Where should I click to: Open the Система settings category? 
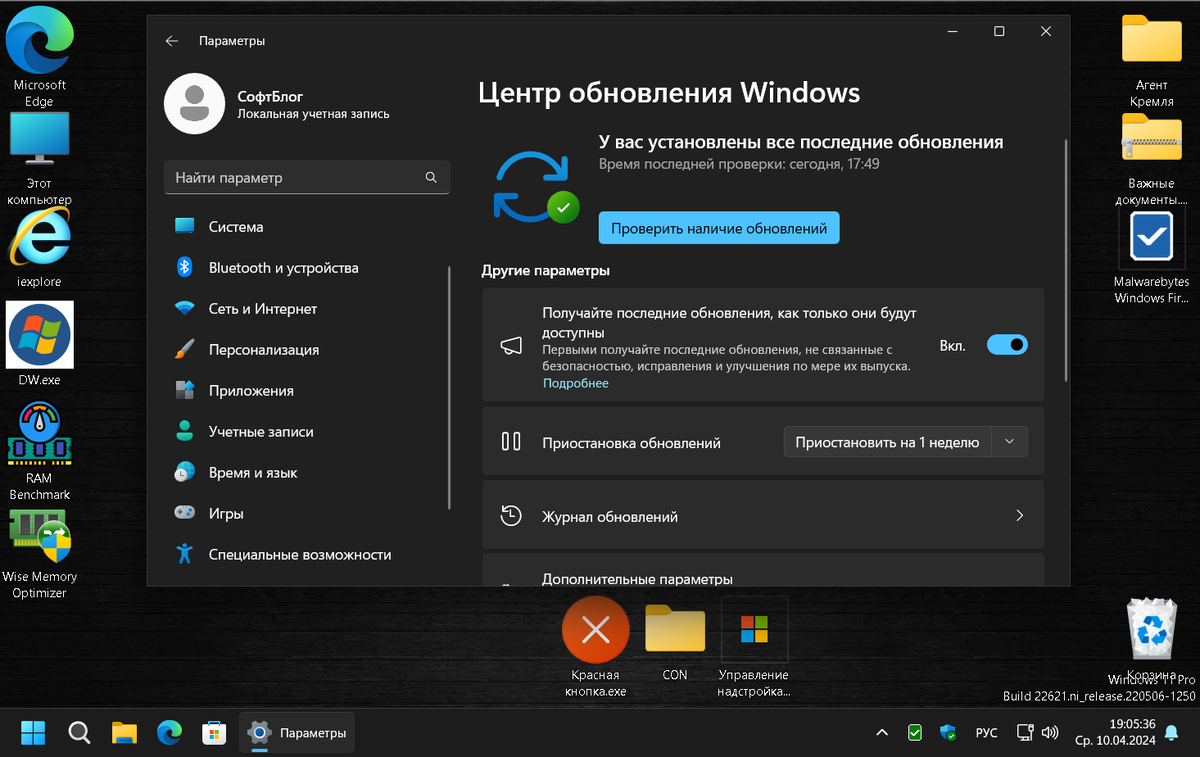[306, 227]
